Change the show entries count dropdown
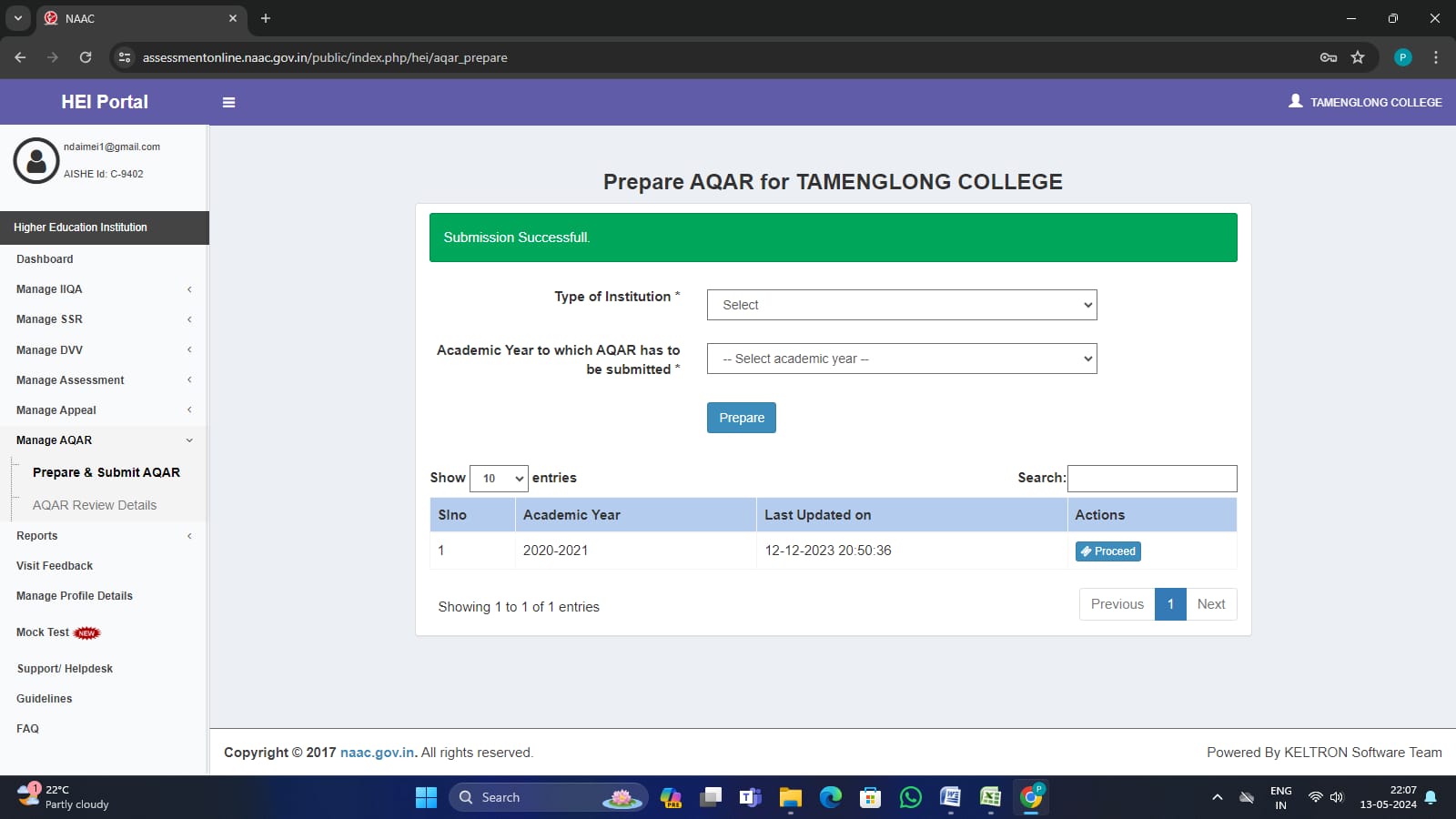1456x819 pixels. (x=499, y=479)
